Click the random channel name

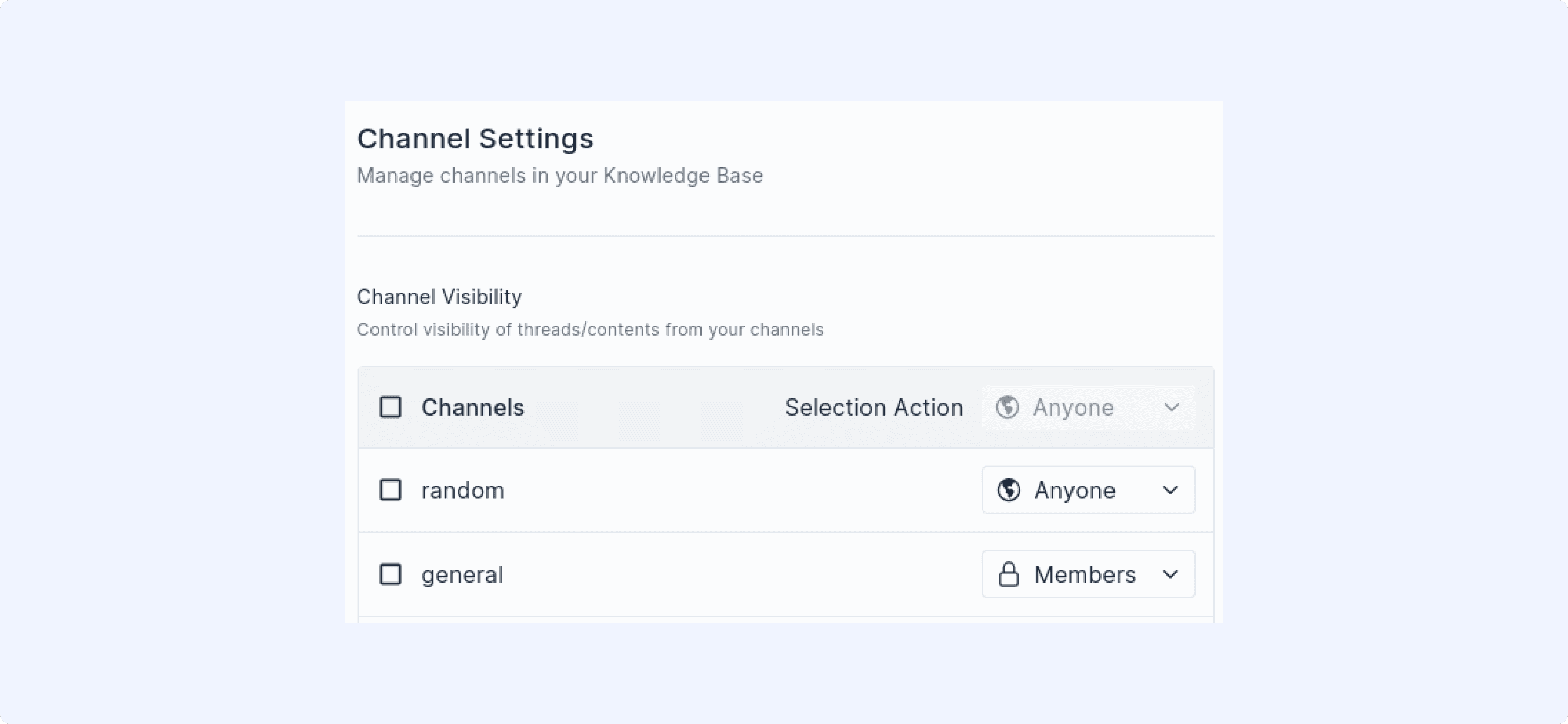463,490
